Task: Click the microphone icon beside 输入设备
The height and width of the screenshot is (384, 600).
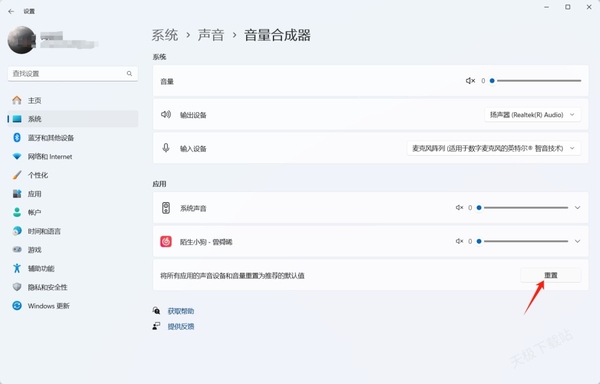Action: click(x=166, y=148)
